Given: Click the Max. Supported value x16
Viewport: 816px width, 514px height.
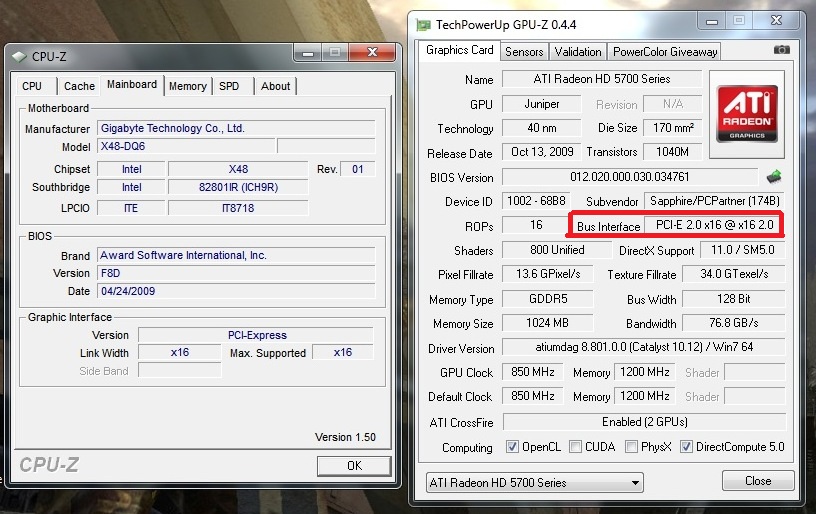Looking at the screenshot, I should [x=343, y=352].
